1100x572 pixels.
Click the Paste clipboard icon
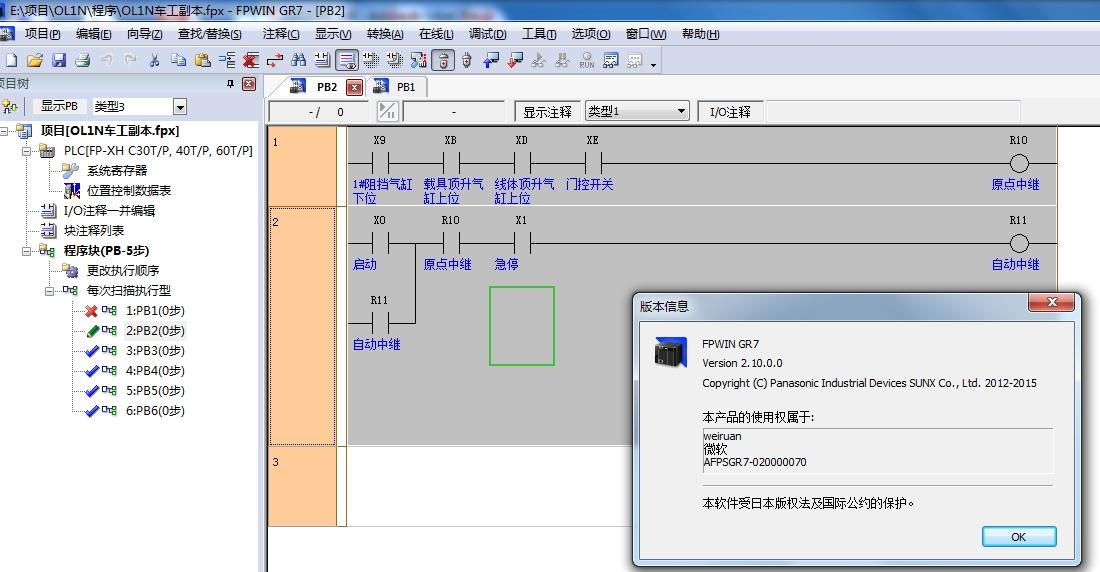point(203,60)
